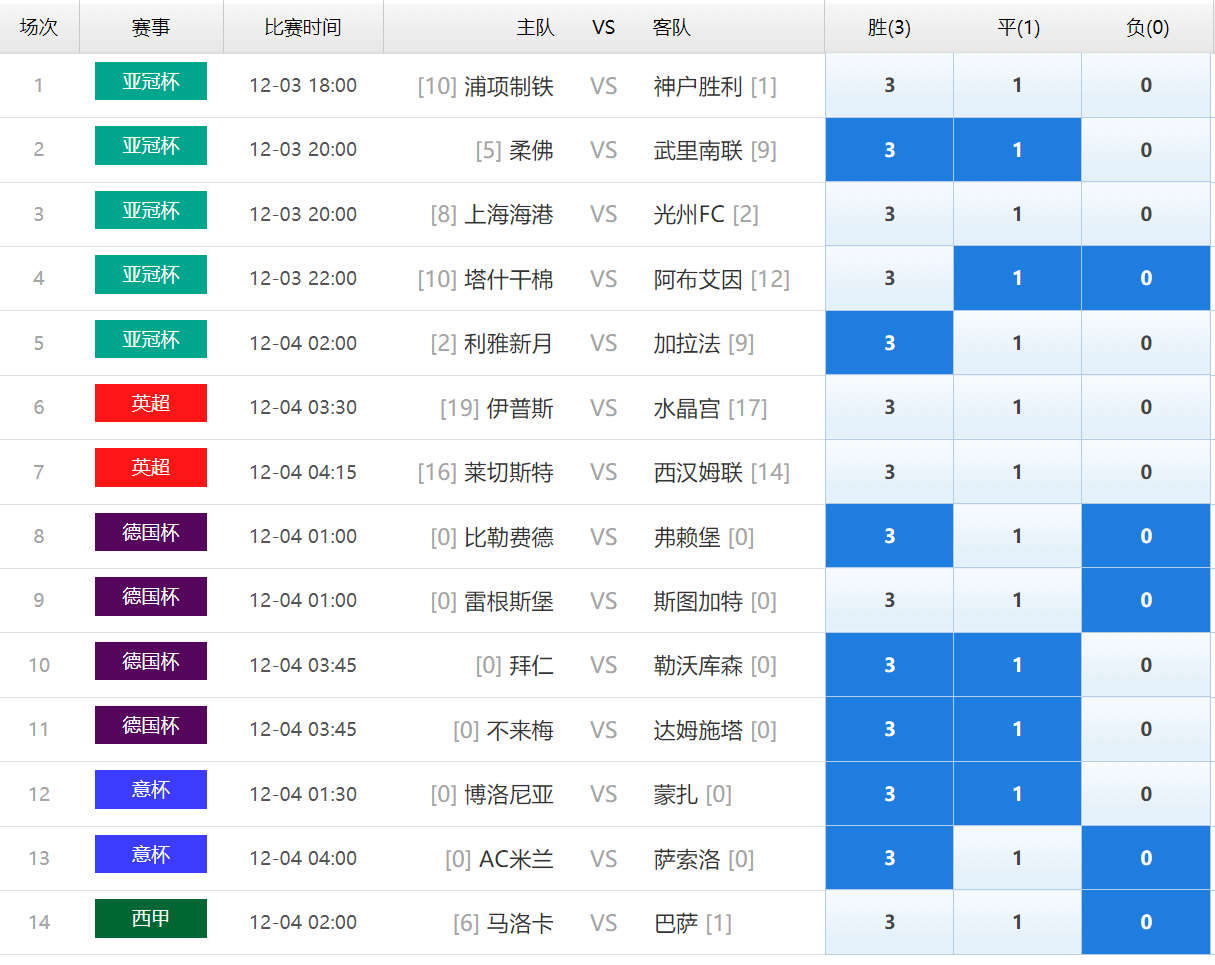
Task: Click away team 勒沃库森
Action: (698, 666)
